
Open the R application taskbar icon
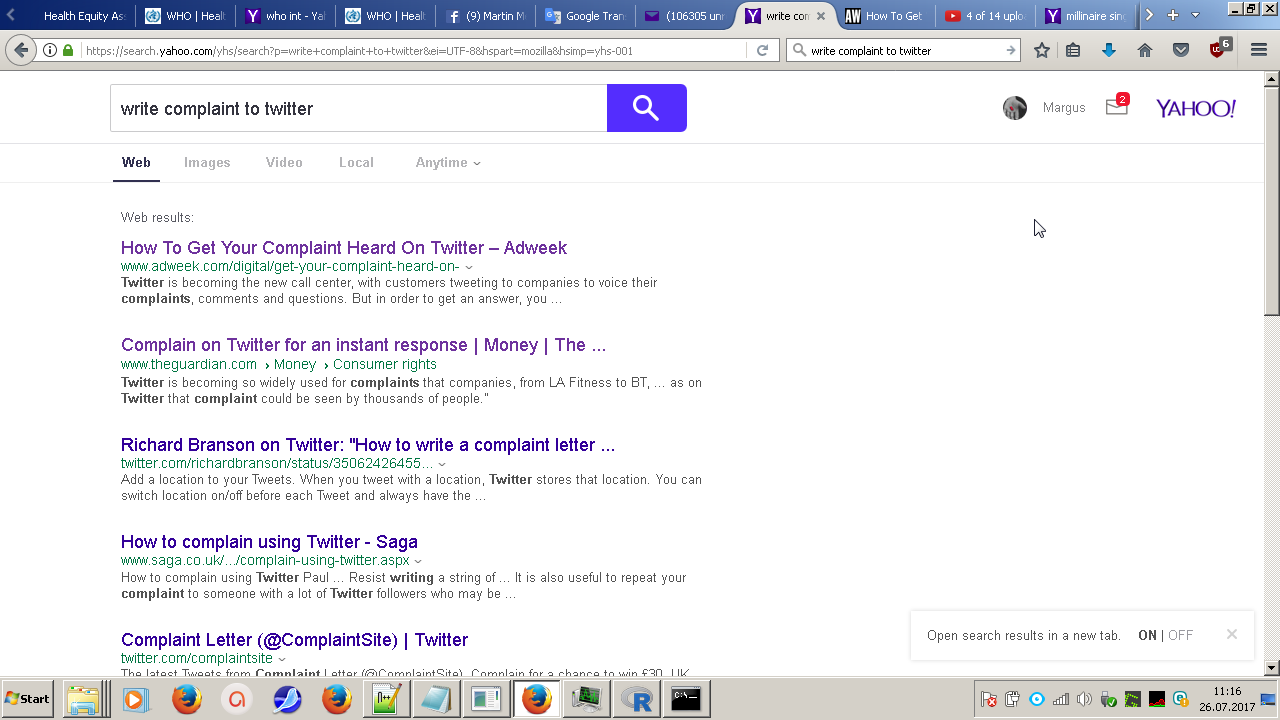tap(636, 699)
